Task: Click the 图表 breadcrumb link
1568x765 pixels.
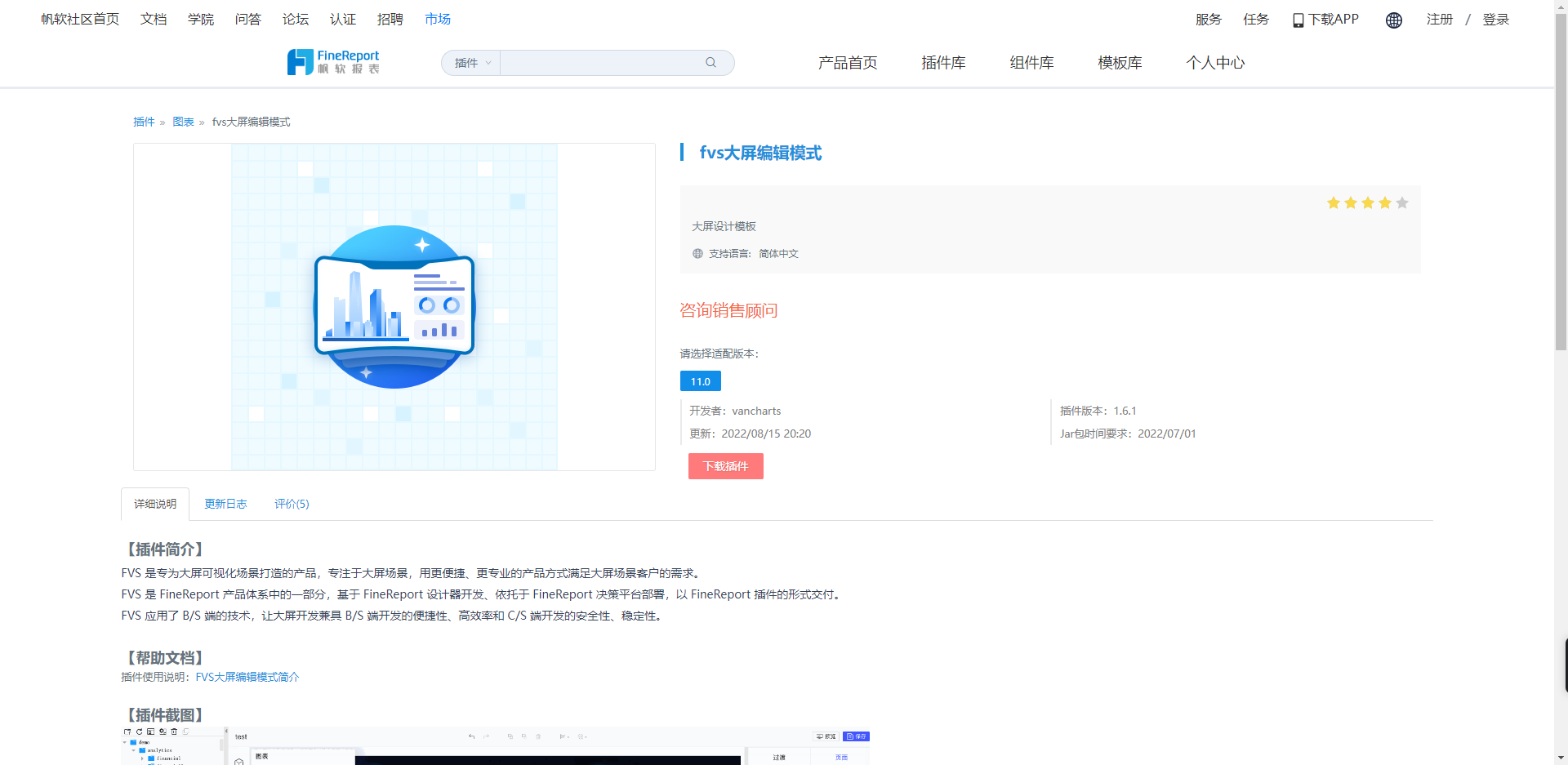Action: [183, 122]
